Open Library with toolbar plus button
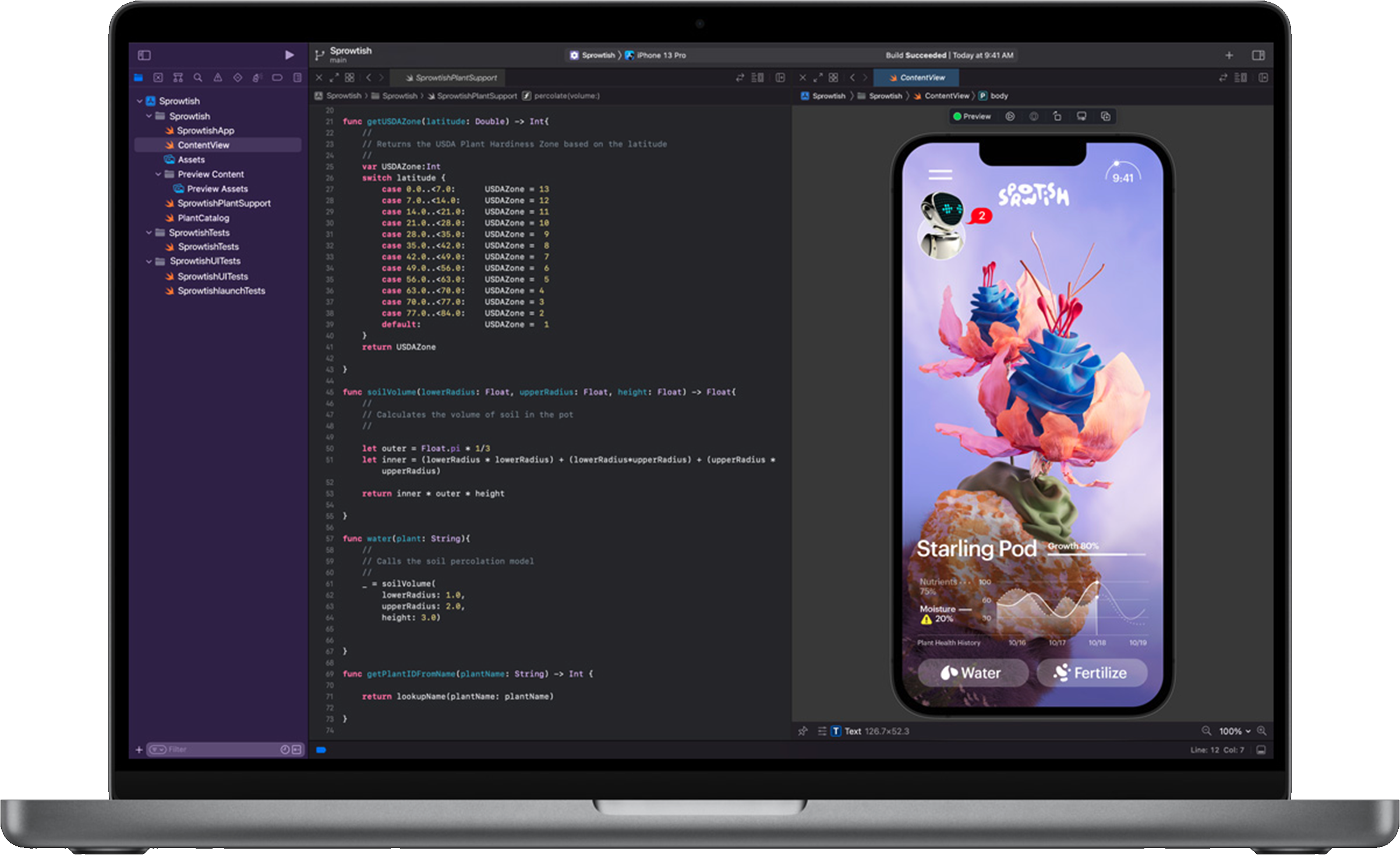Viewport: 1400px width, 855px height. coord(1229,55)
